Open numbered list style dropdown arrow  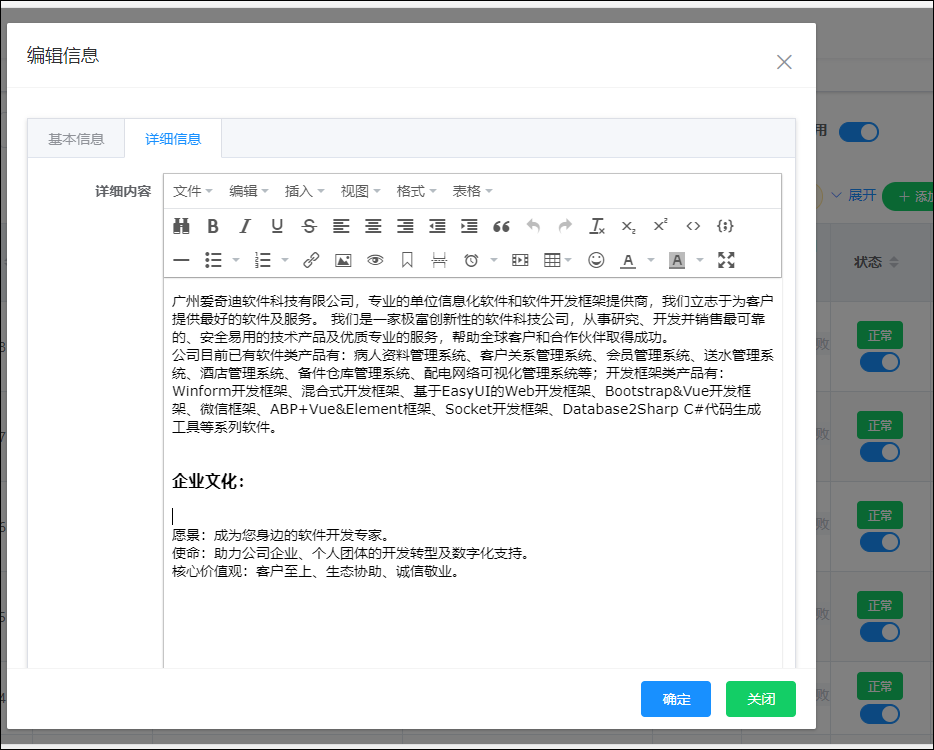point(285,260)
